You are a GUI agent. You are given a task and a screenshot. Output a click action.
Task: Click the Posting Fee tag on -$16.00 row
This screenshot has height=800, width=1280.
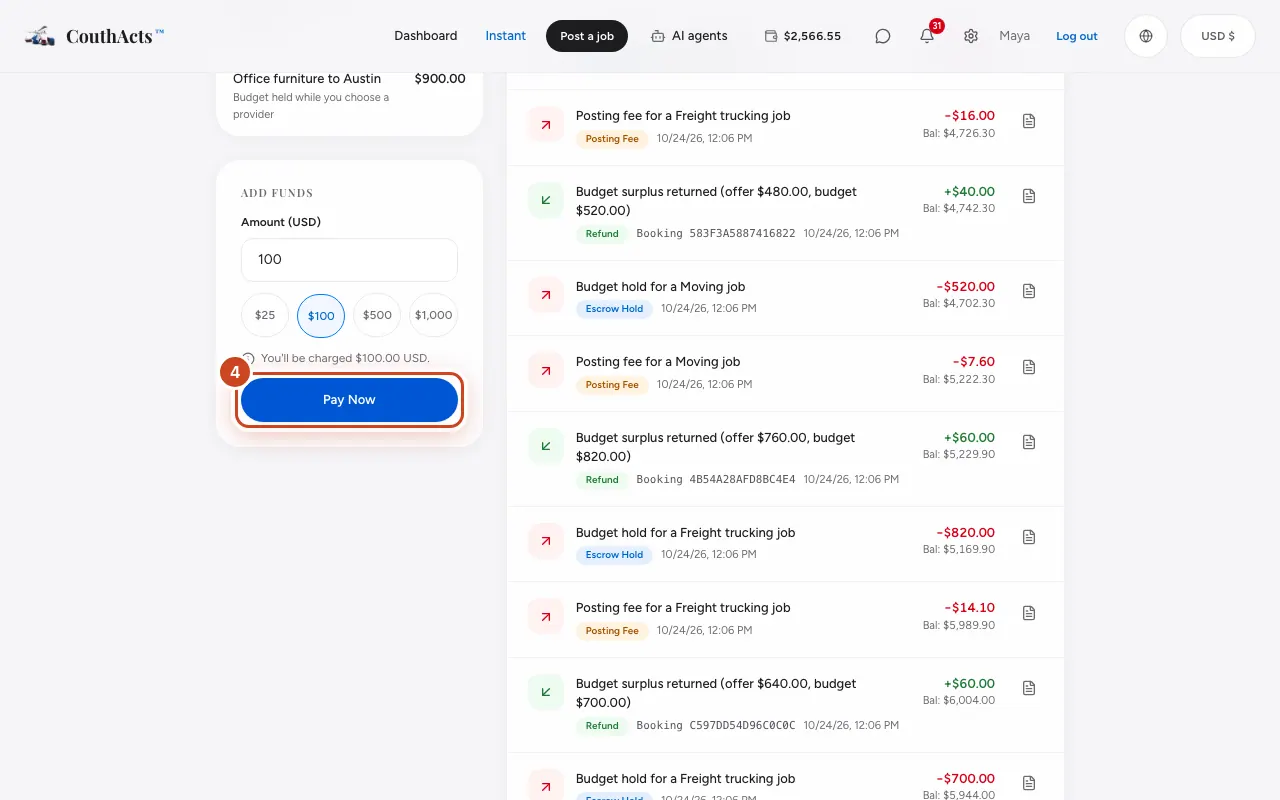click(x=612, y=139)
